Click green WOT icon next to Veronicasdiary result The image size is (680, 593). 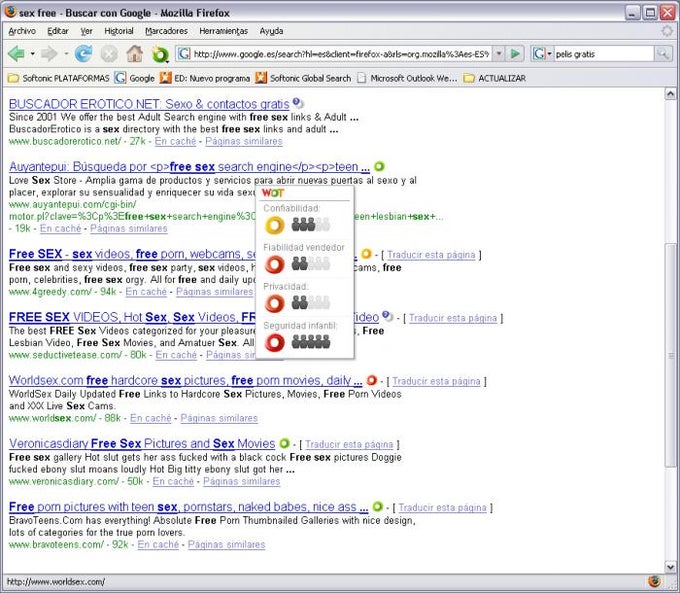pyautogui.click(x=284, y=443)
